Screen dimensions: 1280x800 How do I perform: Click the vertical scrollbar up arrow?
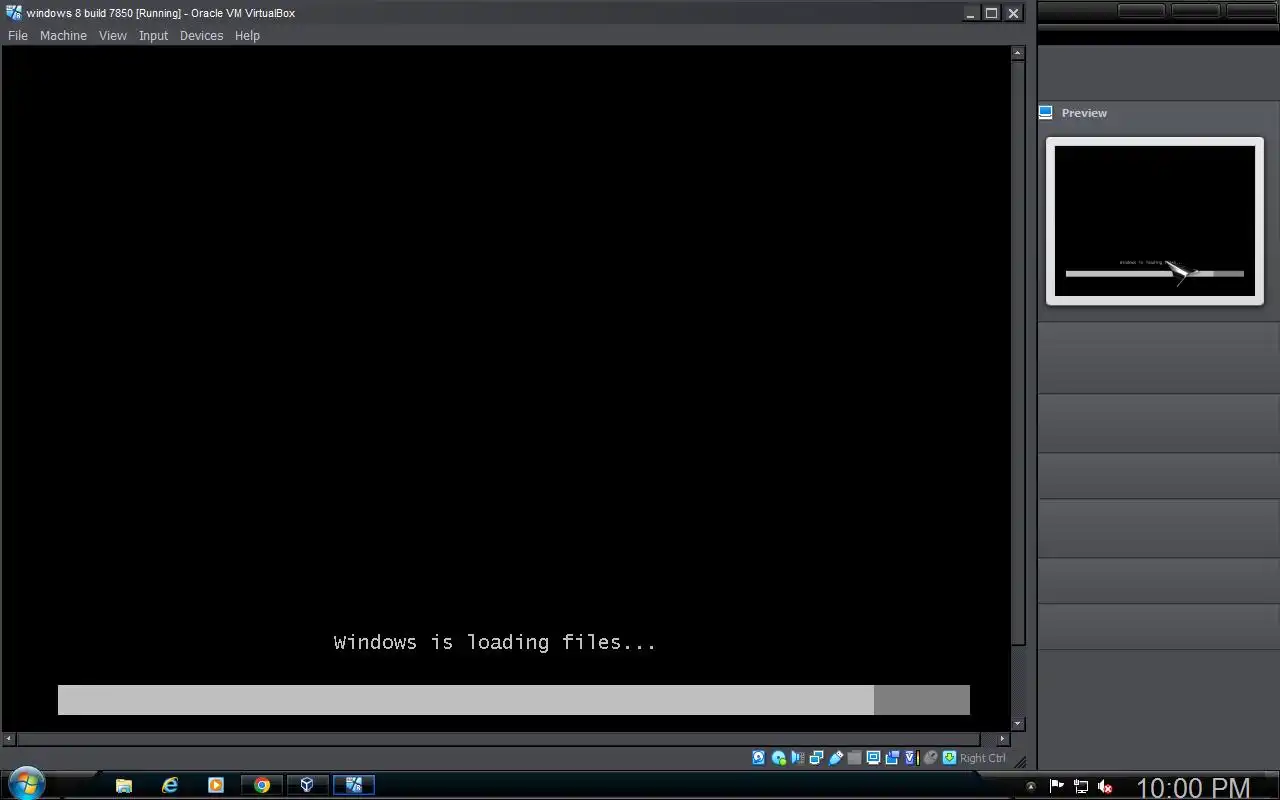1018,53
